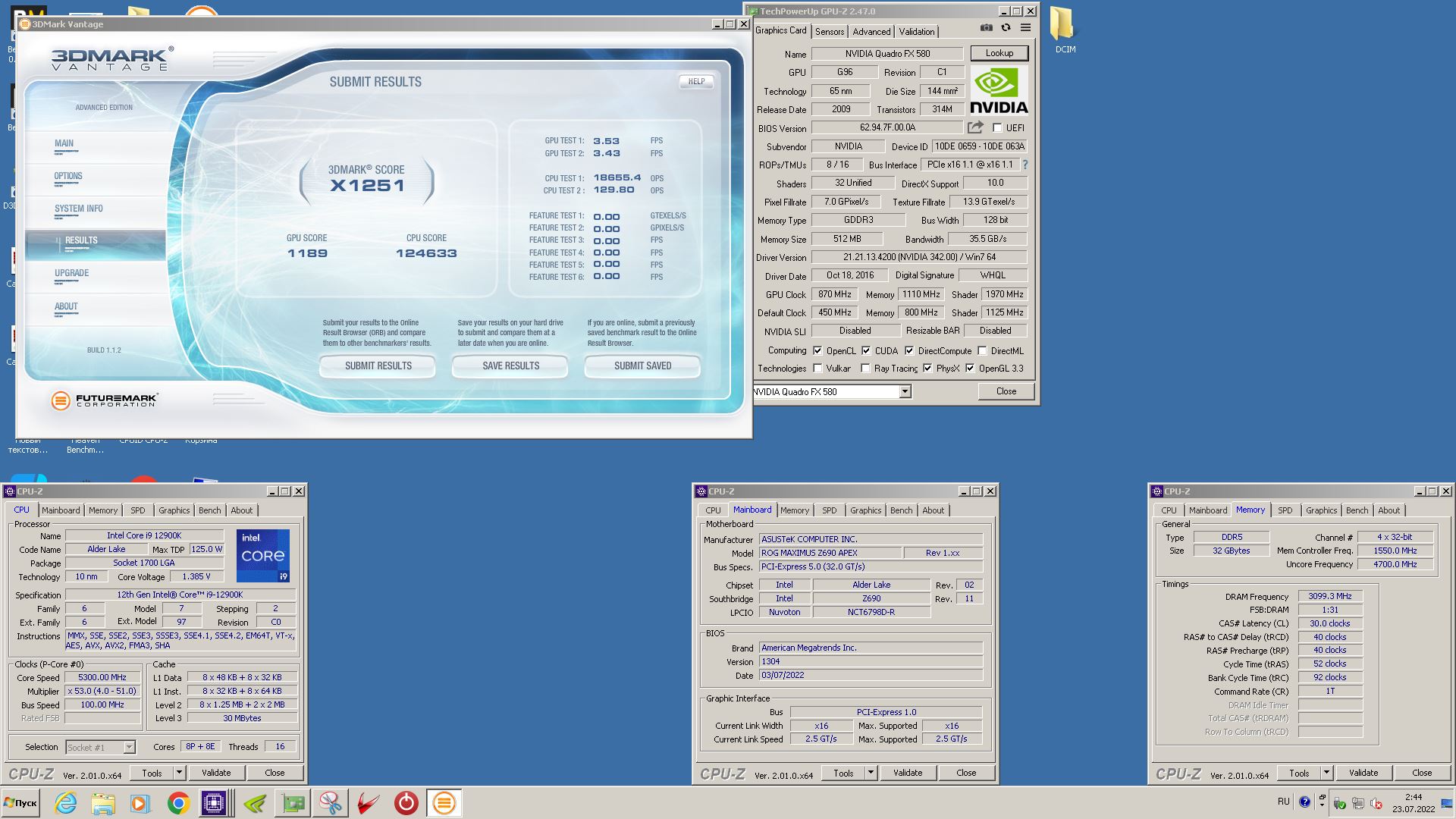Screen dimensions: 1456x819
Task: Click the blue help icon in system tray
Action: coord(1304,802)
